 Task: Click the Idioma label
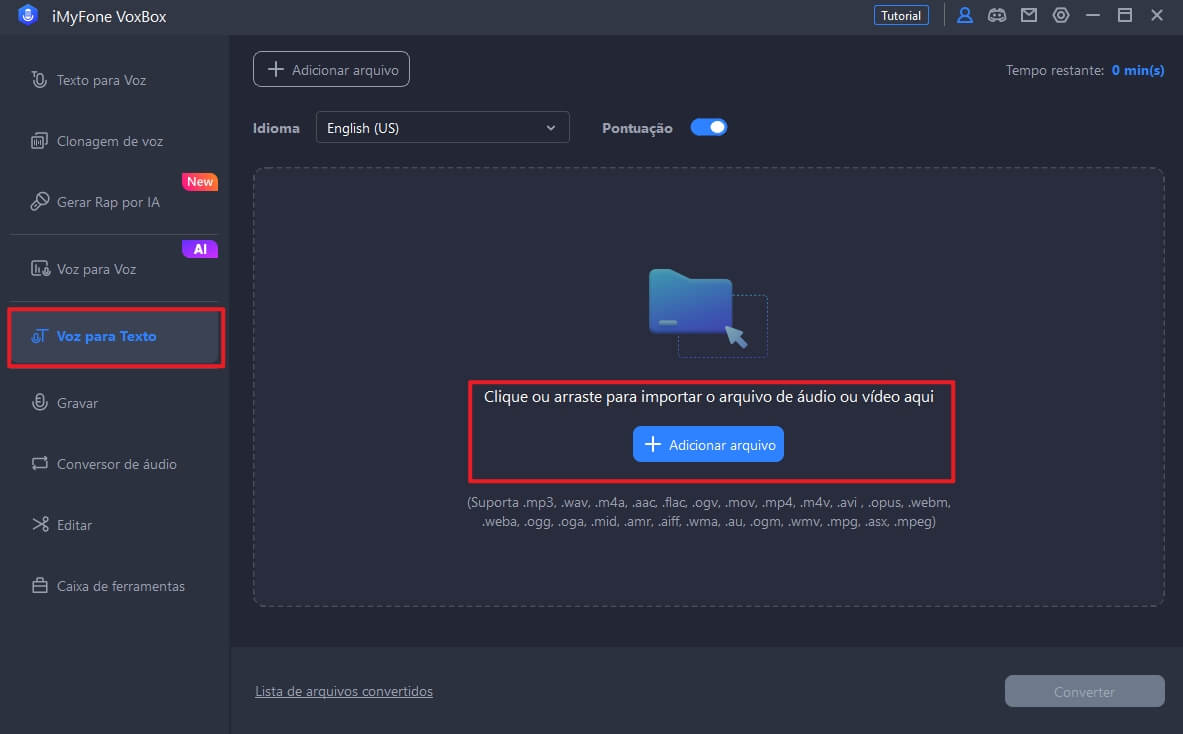[x=276, y=128]
